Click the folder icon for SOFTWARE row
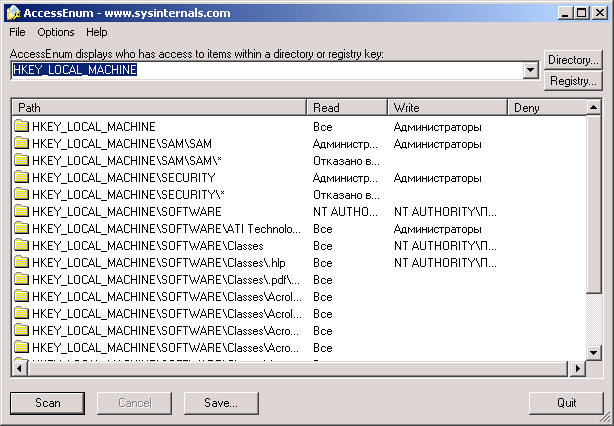Viewport: 614px width, 426px height. (22, 212)
